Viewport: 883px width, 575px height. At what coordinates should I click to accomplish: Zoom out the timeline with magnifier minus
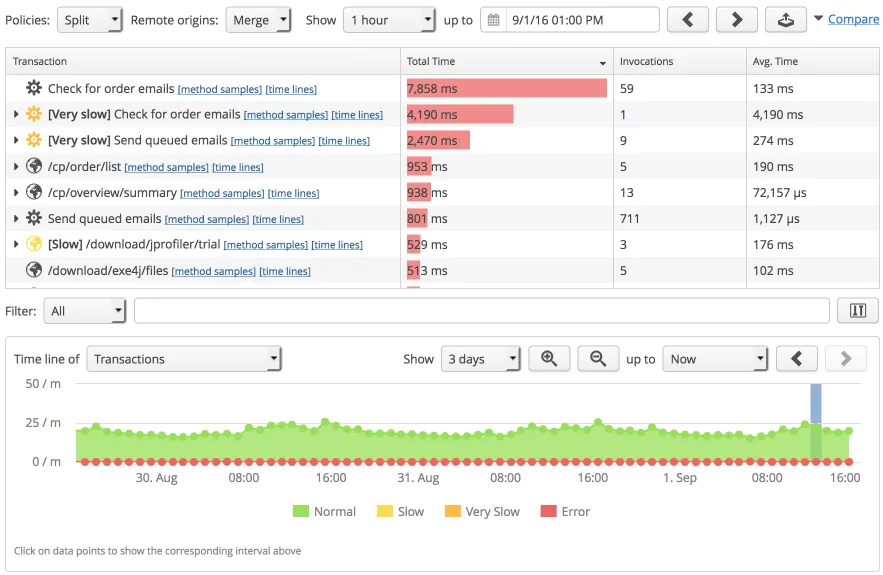coord(598,359)
